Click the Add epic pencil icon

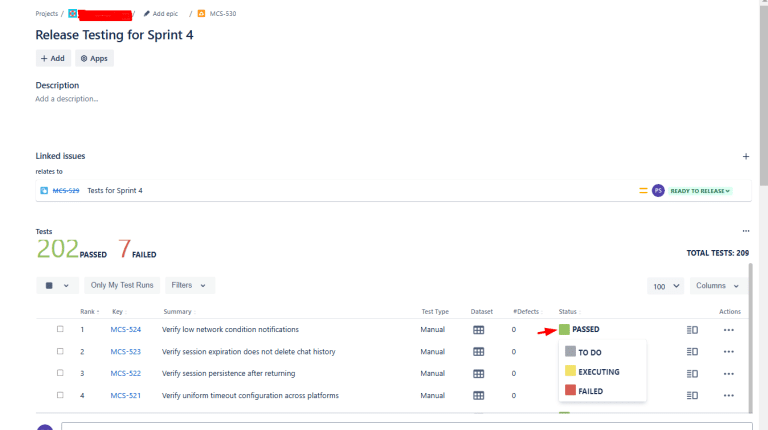coord(146,14)
